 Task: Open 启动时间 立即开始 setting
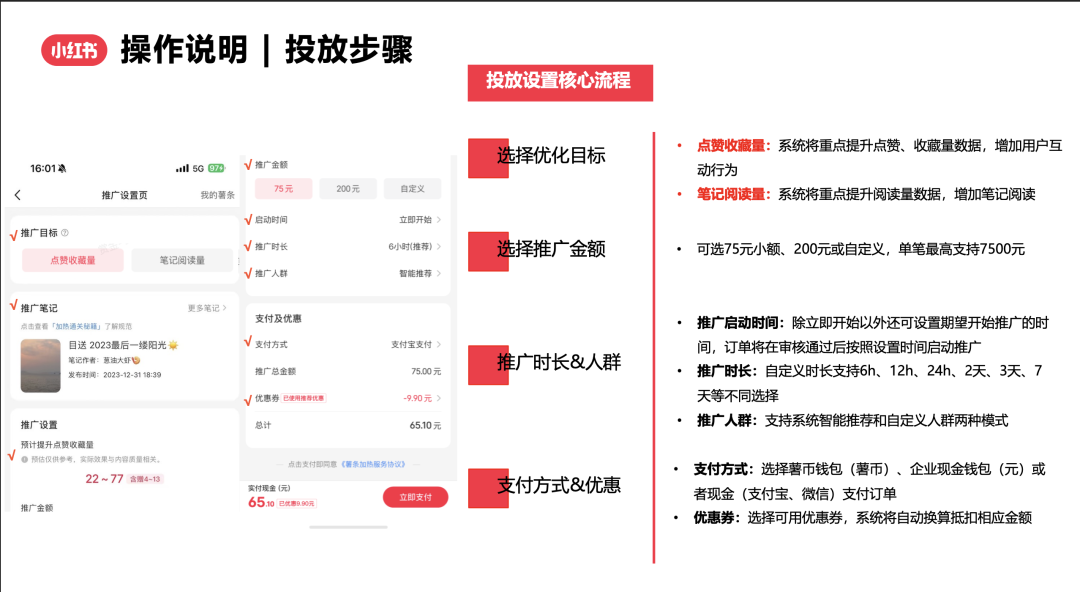(x=348, y=220)
